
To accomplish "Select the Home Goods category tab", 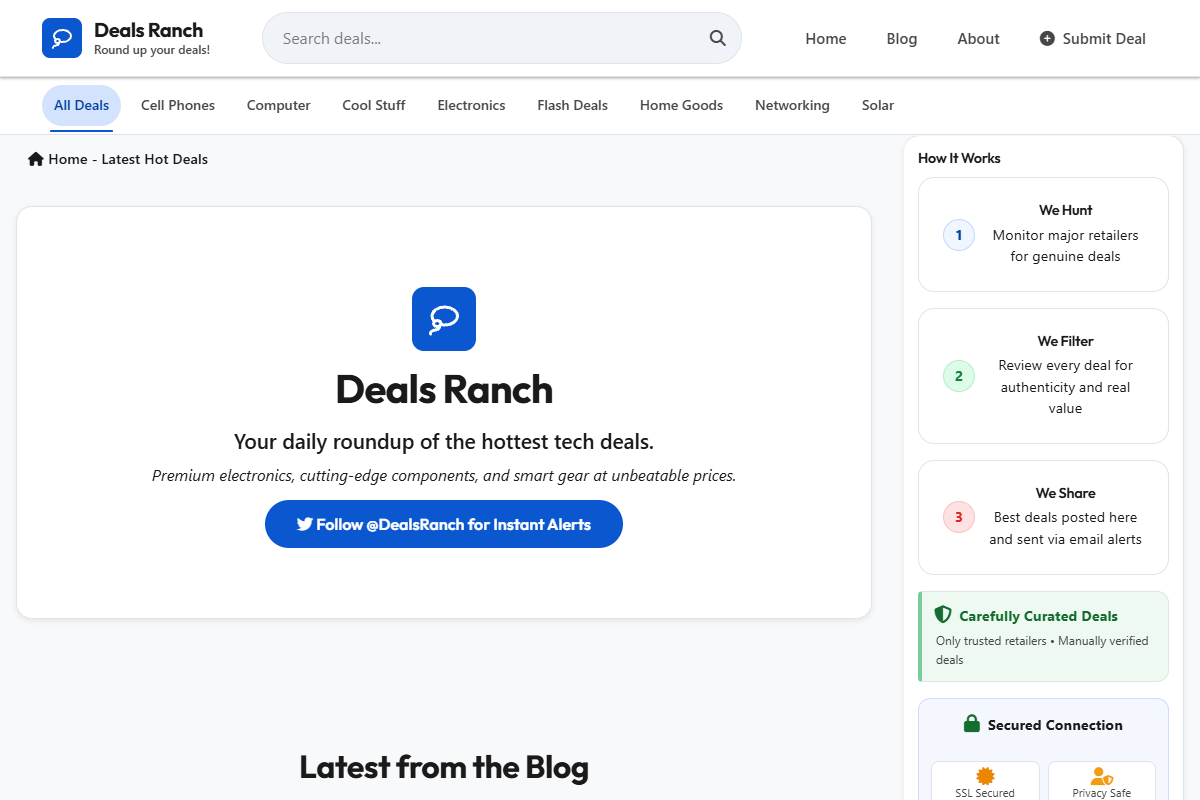I will [681, 105].
